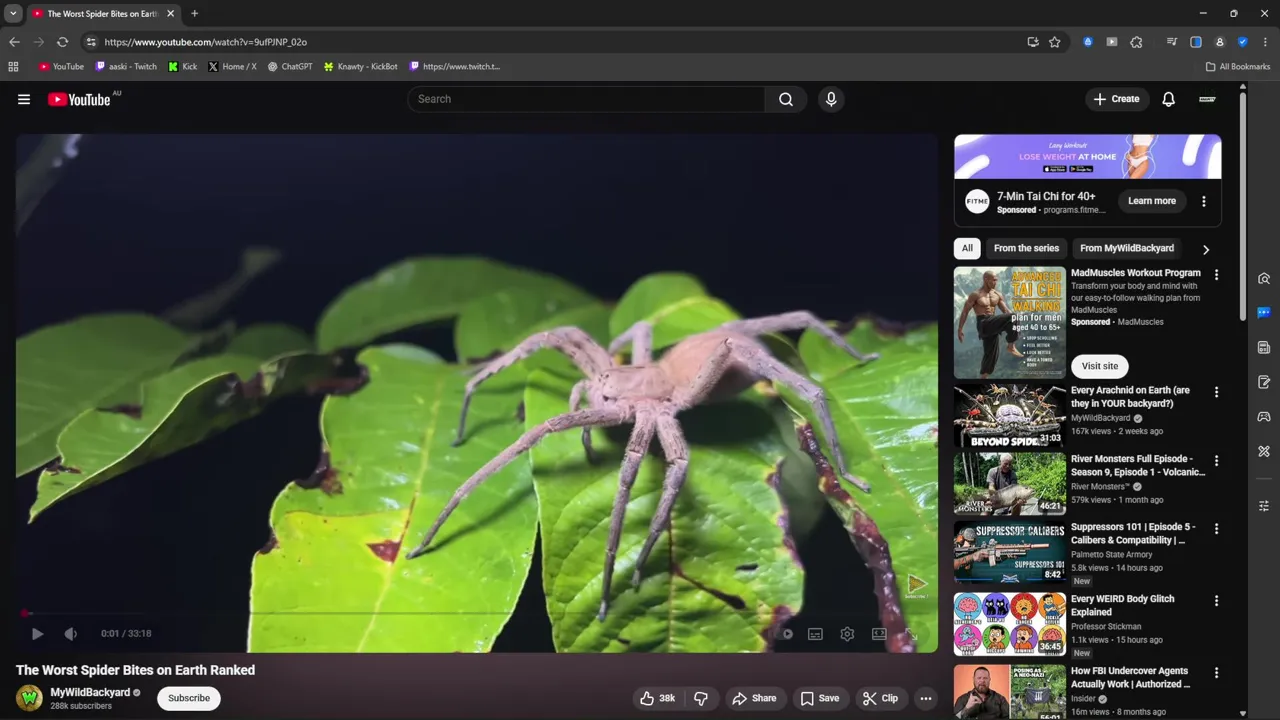Open browser extensions puzzle icon
The height and width of the screenshot is (720, 1280).
point(1136,42)
